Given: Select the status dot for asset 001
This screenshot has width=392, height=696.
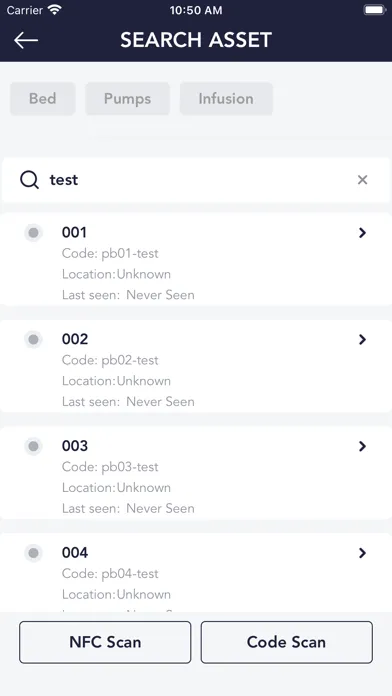Looking at the screenshot, I should point(33,233).
